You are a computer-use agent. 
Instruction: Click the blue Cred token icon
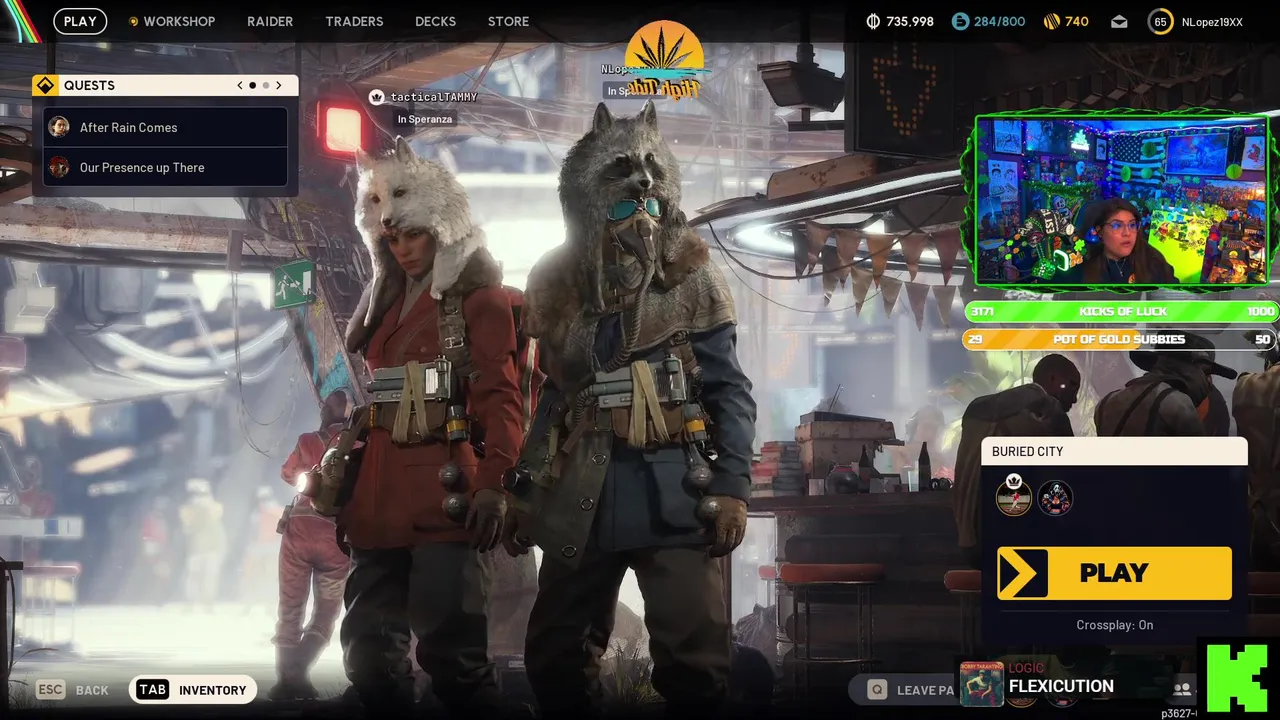tap(960, 21)
